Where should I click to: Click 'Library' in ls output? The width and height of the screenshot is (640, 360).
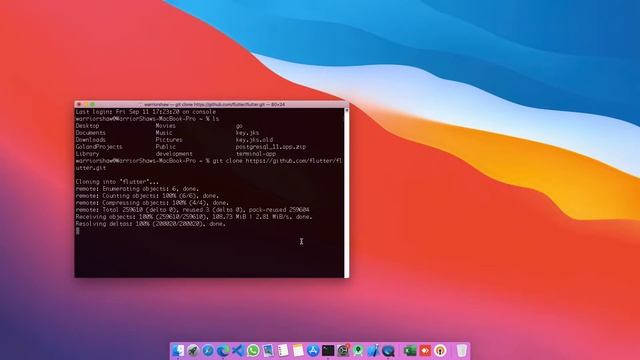[x=87, y=154]
